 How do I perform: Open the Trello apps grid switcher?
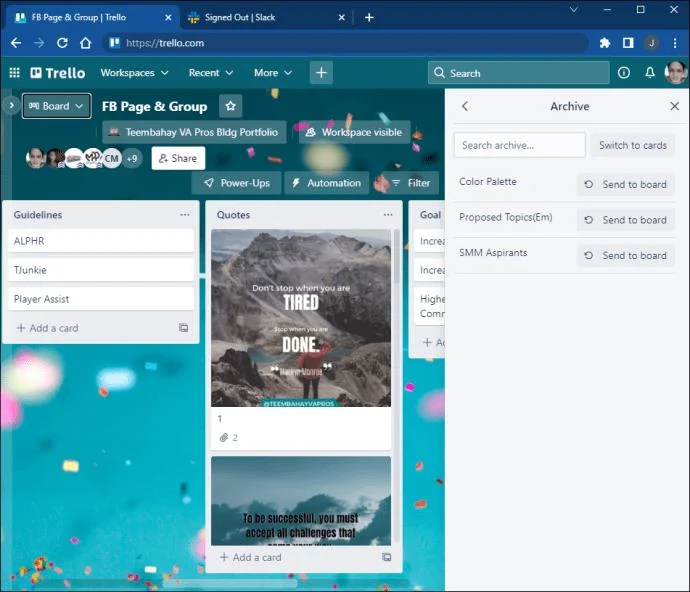pos(15,73)
